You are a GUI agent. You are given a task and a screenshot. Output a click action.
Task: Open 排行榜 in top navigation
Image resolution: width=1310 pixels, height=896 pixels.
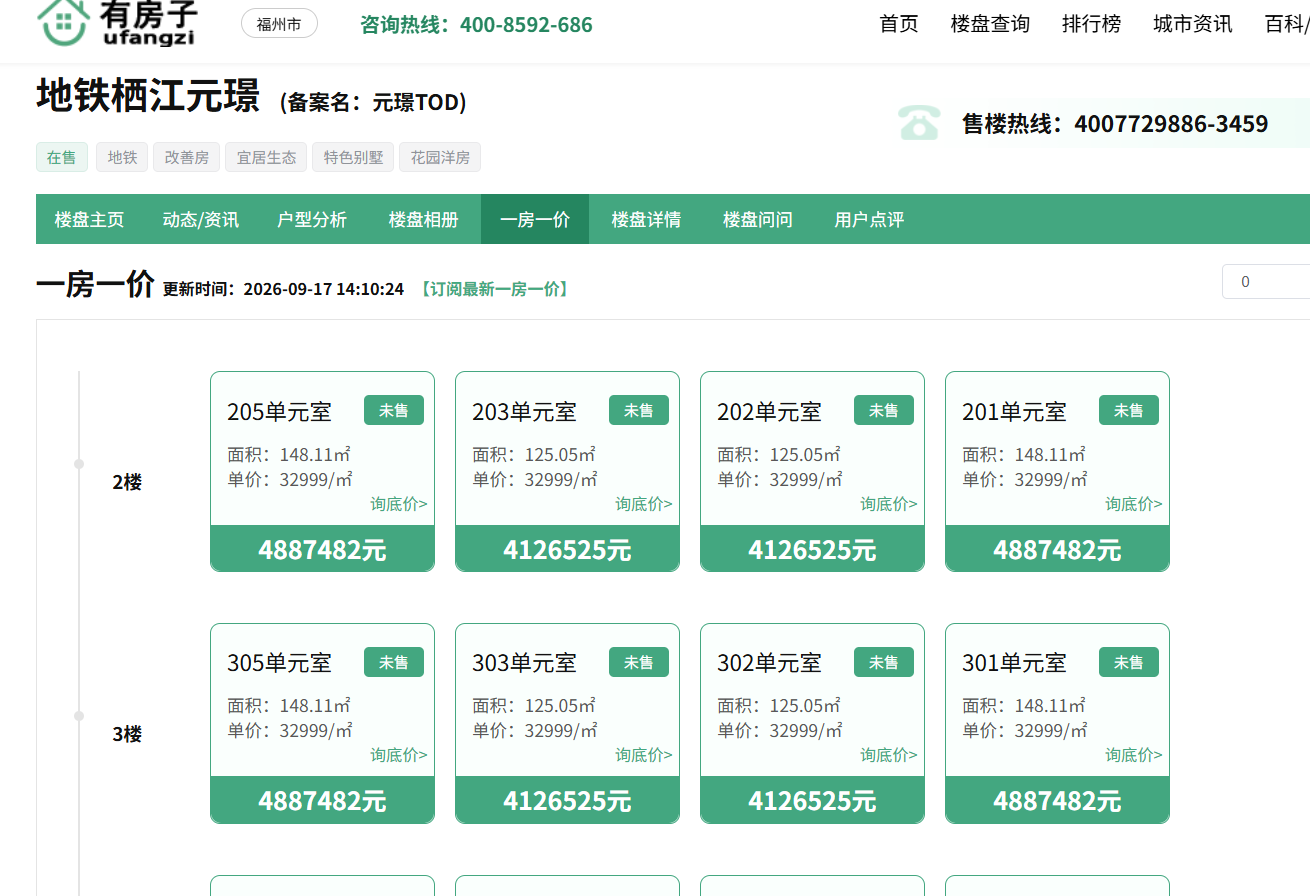(x=1091, y=24)
